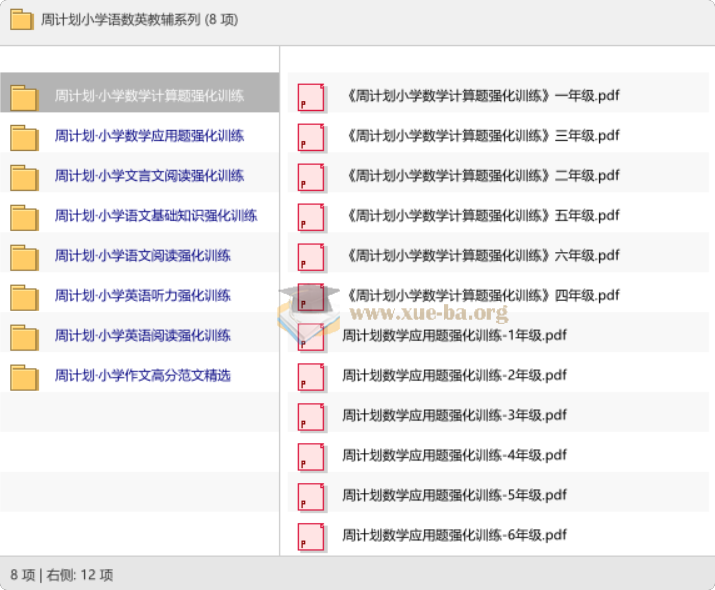Select 周计划数学应用题强化训练-5年级.pdf file
This screenshot has width=715, height=590.
pos(454,496)
